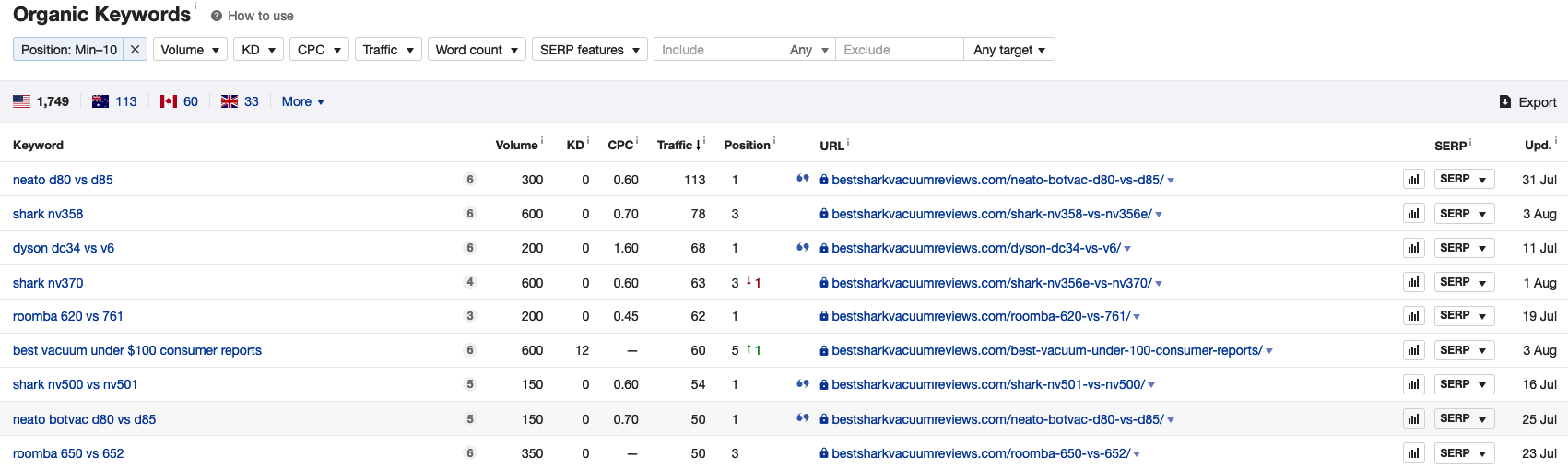Expand URL caret for roomba-620-vs-761
Screen dimensions: 1568x470
point(1137,317)
